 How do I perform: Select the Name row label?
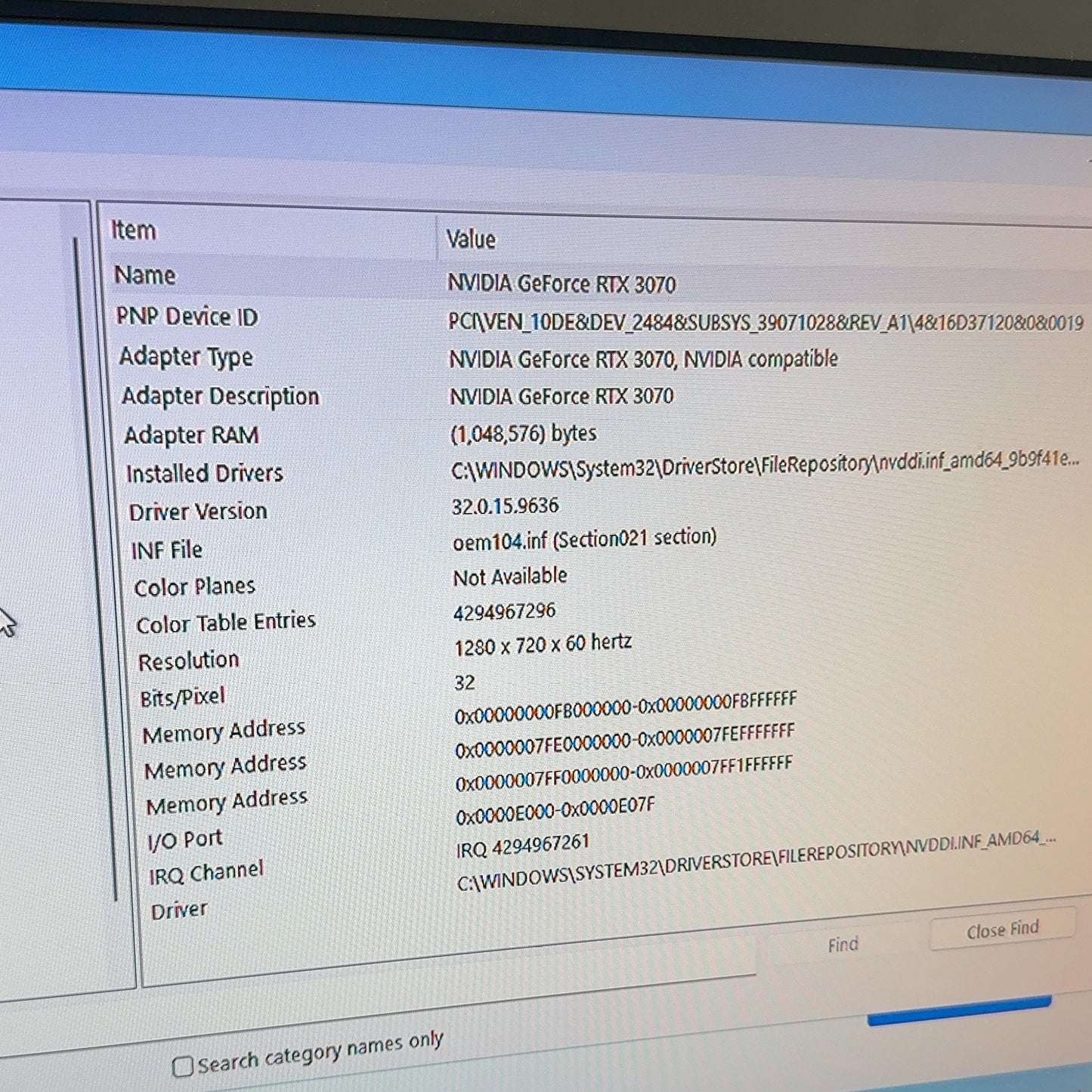(x=145, y=274)
